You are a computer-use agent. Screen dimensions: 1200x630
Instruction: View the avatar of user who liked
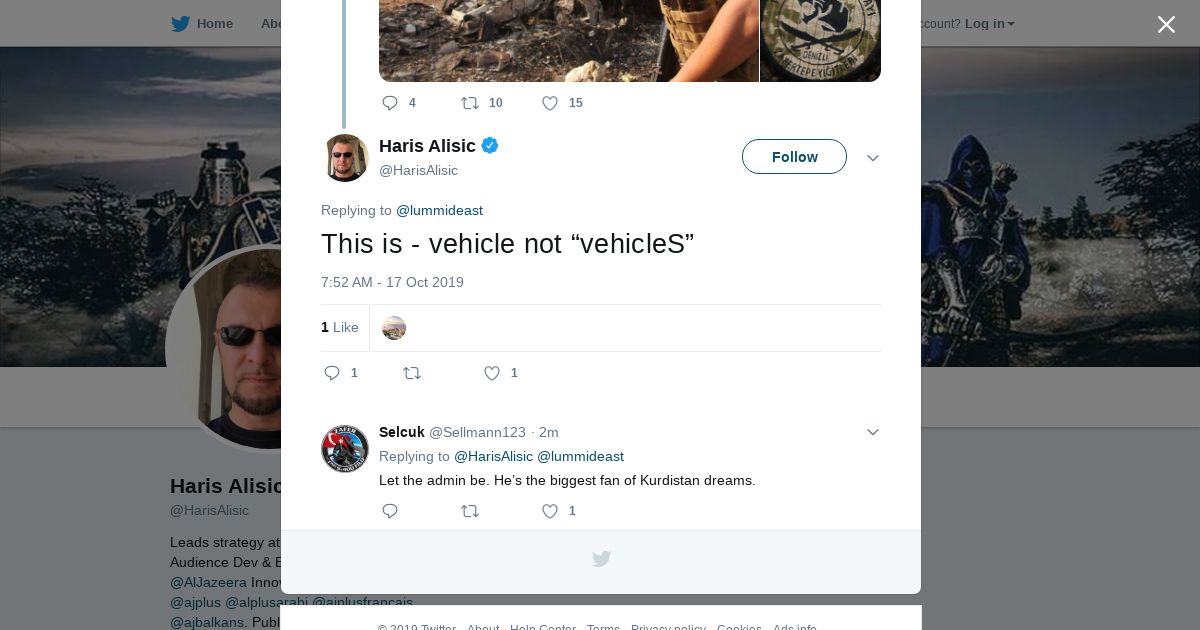click(x=394, y=328)
